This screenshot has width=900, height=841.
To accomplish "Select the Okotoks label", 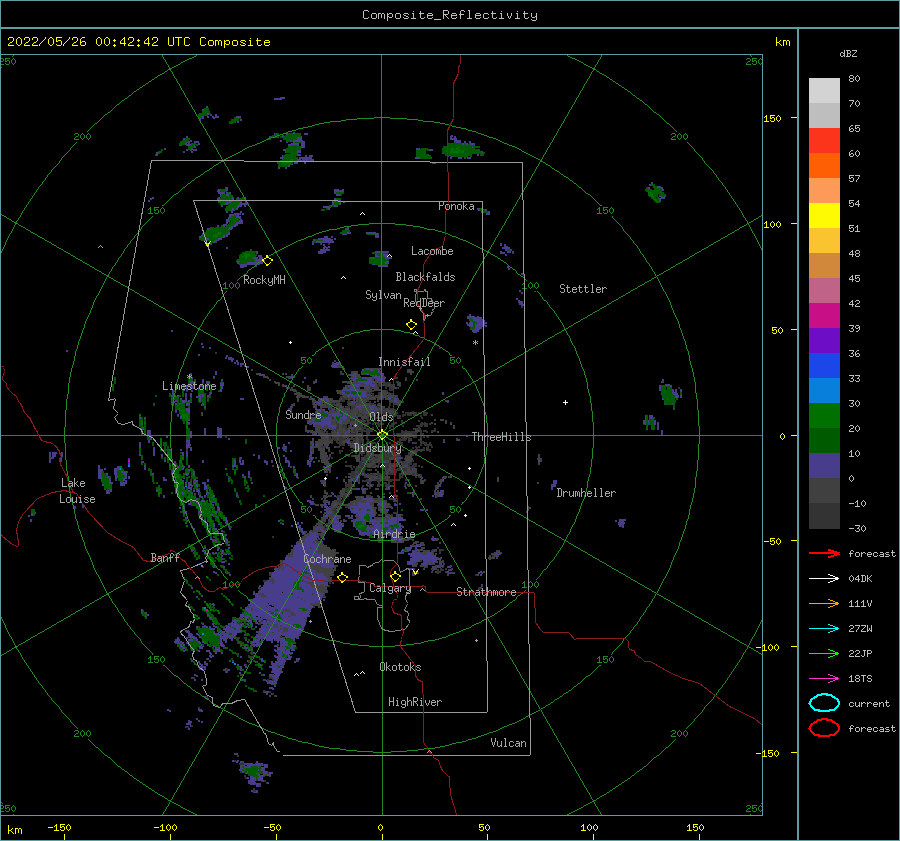I will 400,667.
